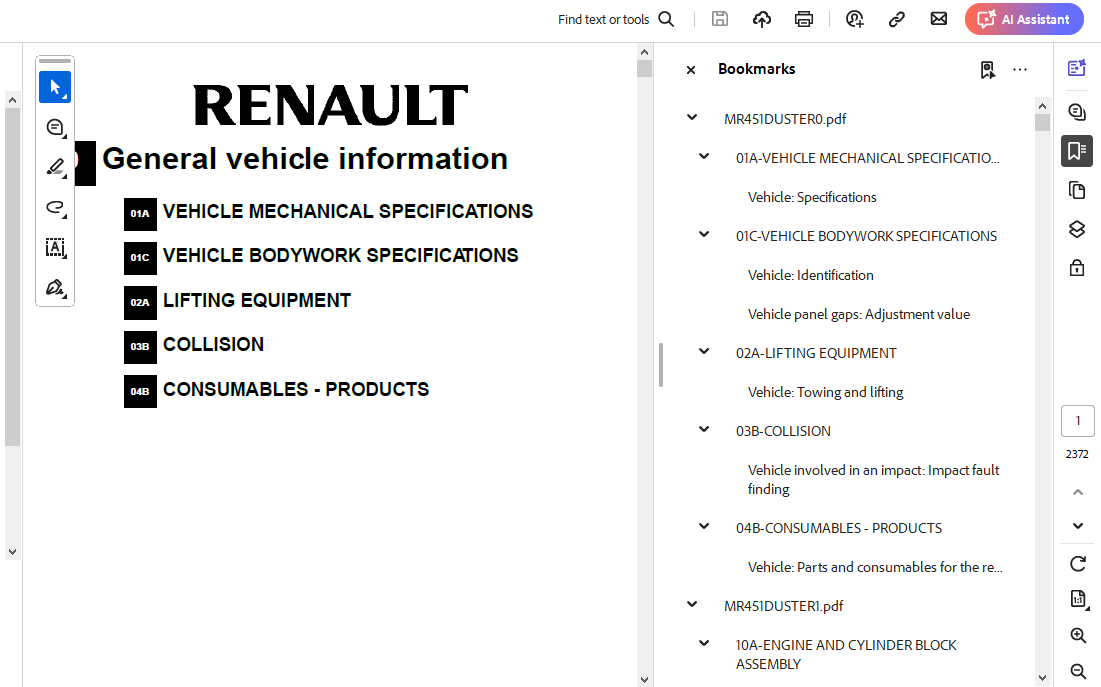1101x687 pixels.
Task: Click the Find text or tools search icon
Action: 666,19
